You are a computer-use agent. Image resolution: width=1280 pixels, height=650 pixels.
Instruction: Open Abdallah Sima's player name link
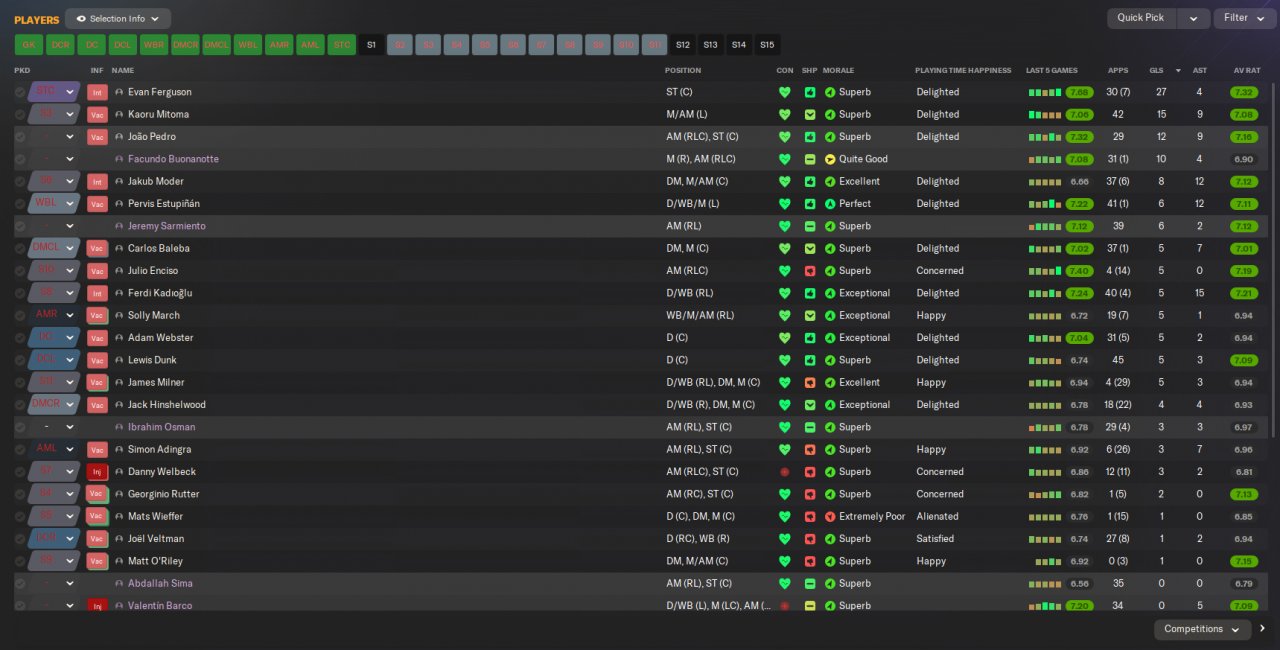tap(160, 583)
